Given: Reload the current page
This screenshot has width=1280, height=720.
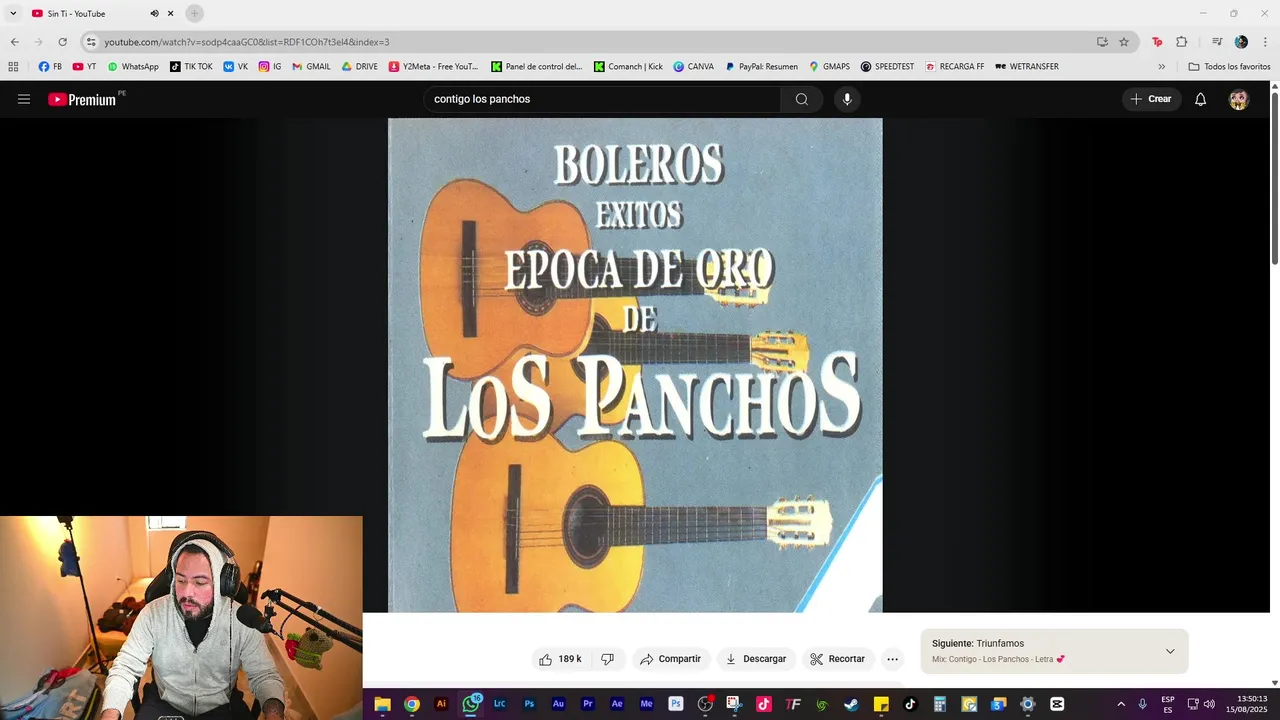Looking at the screenshot, I should [62, 42].
